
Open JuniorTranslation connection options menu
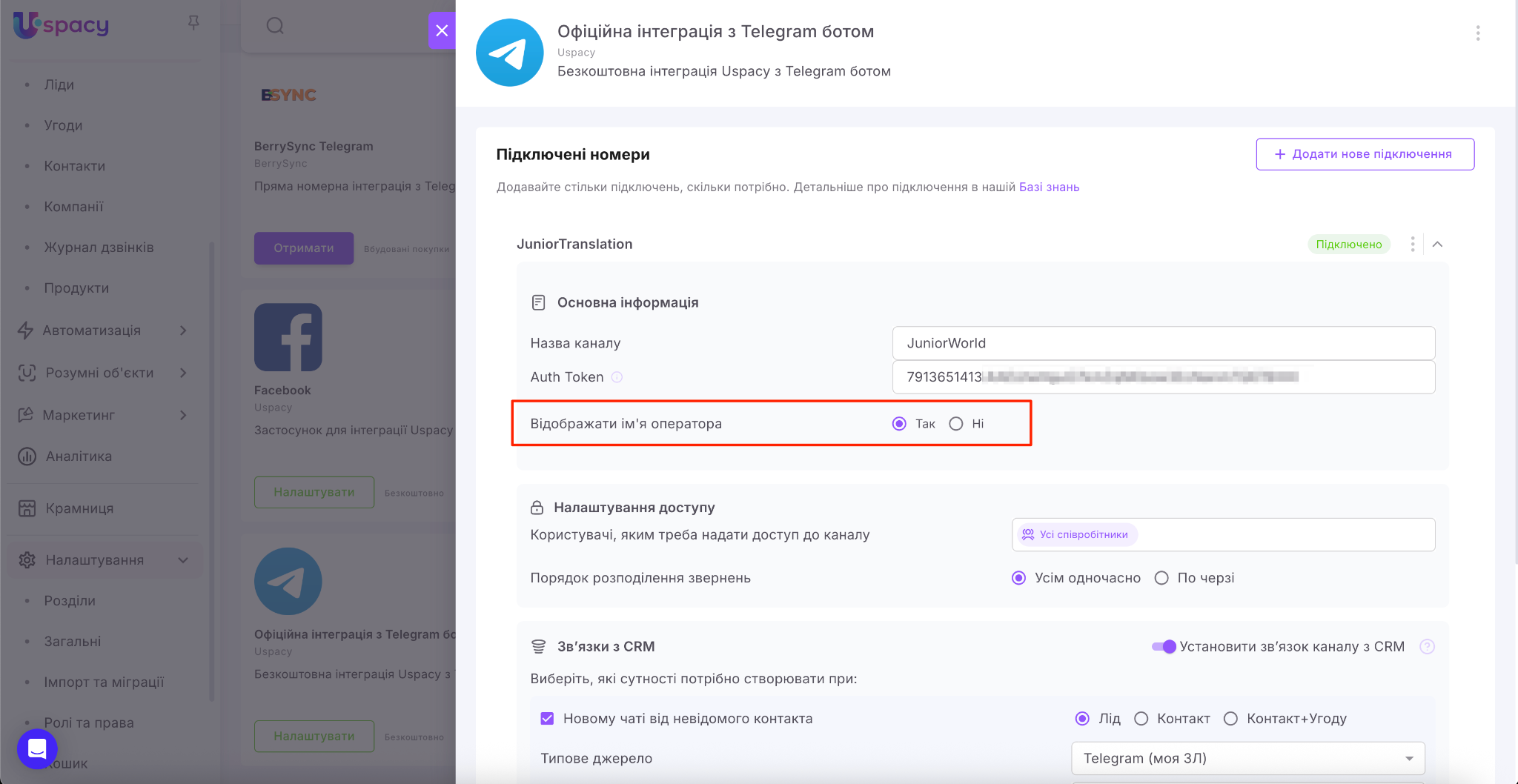coord(1412,245)
